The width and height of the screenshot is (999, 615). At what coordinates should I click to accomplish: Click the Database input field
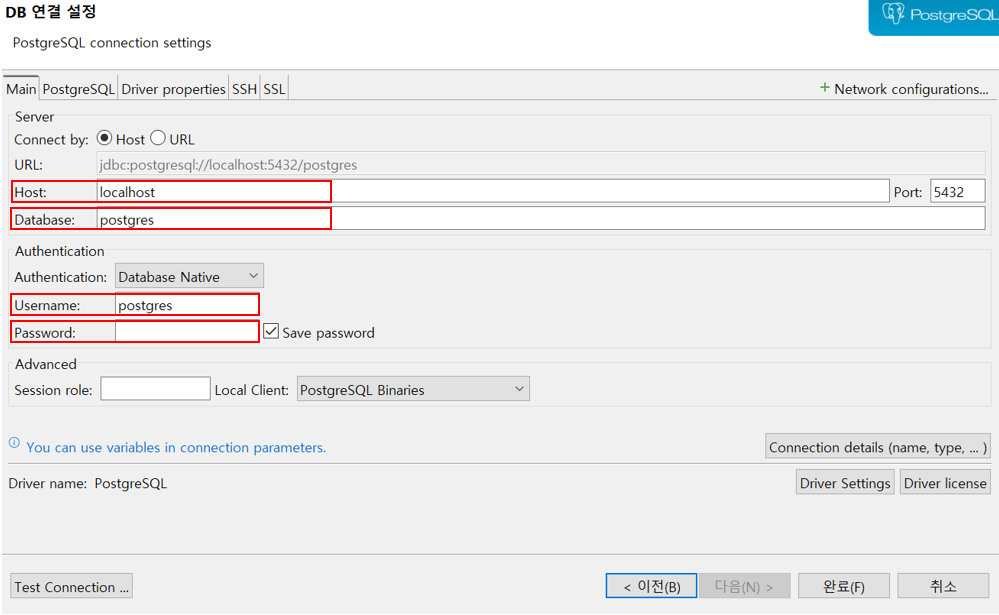click(542, 219)
